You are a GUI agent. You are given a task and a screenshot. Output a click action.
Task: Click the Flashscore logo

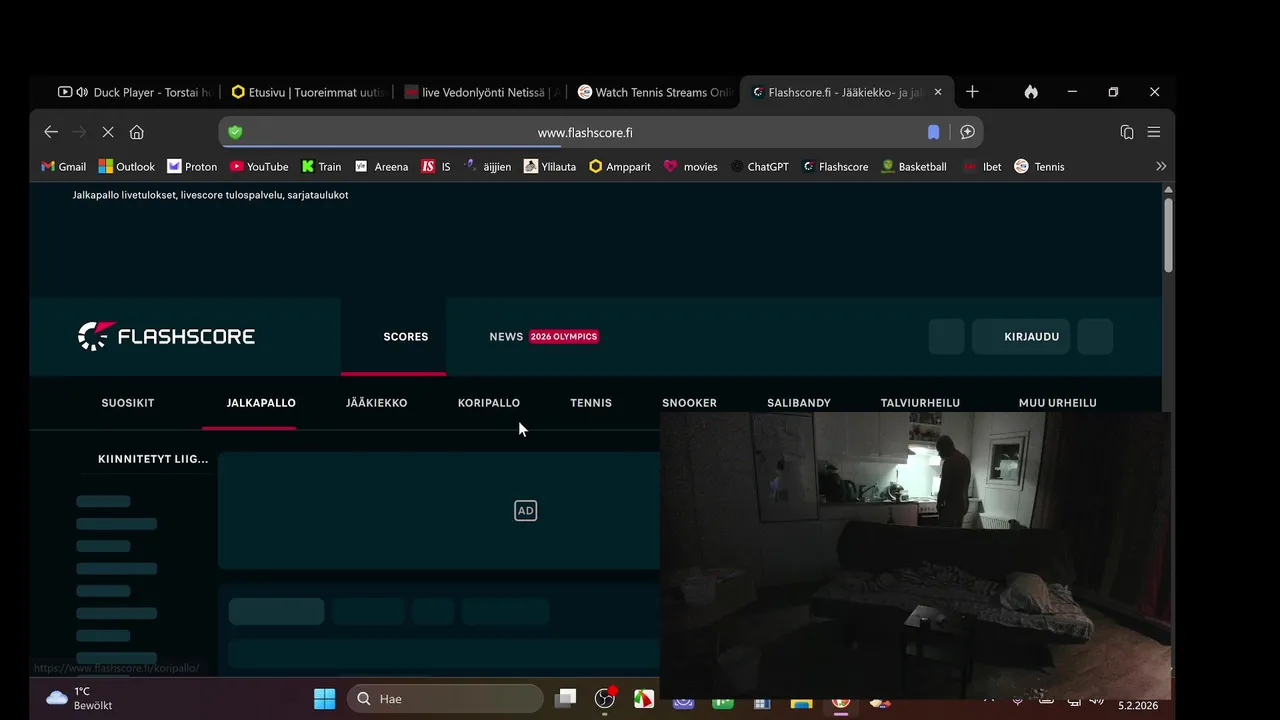(x=167, y=336)
